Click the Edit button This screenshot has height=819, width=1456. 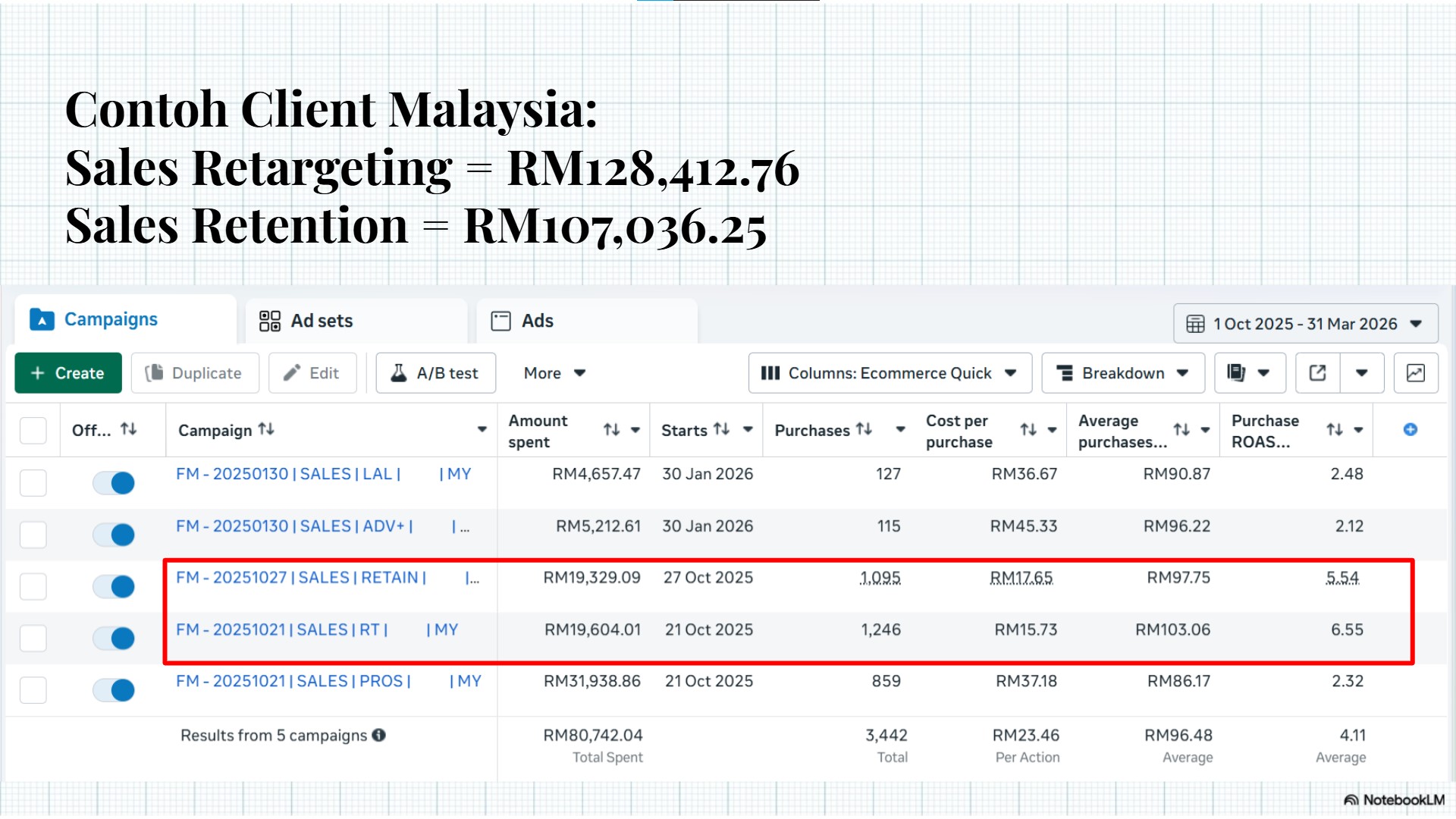(312, 373)
